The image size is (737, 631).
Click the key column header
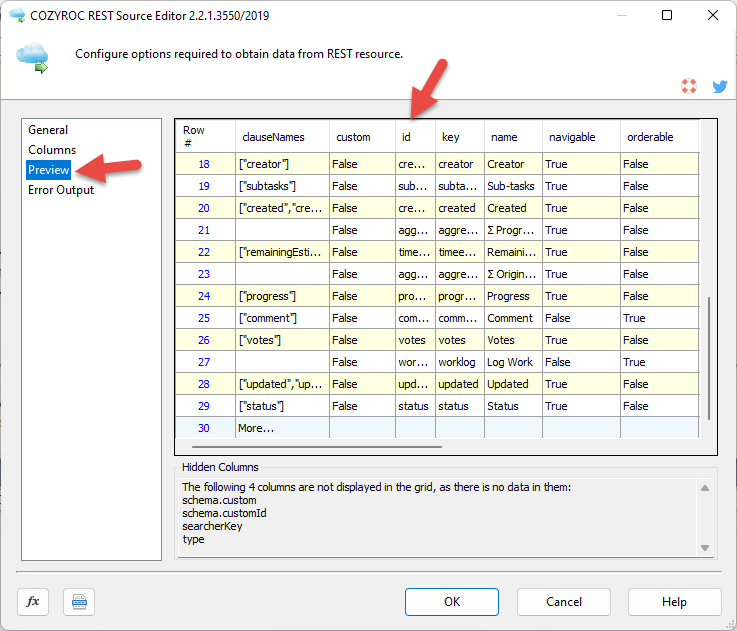coord(460,137)
